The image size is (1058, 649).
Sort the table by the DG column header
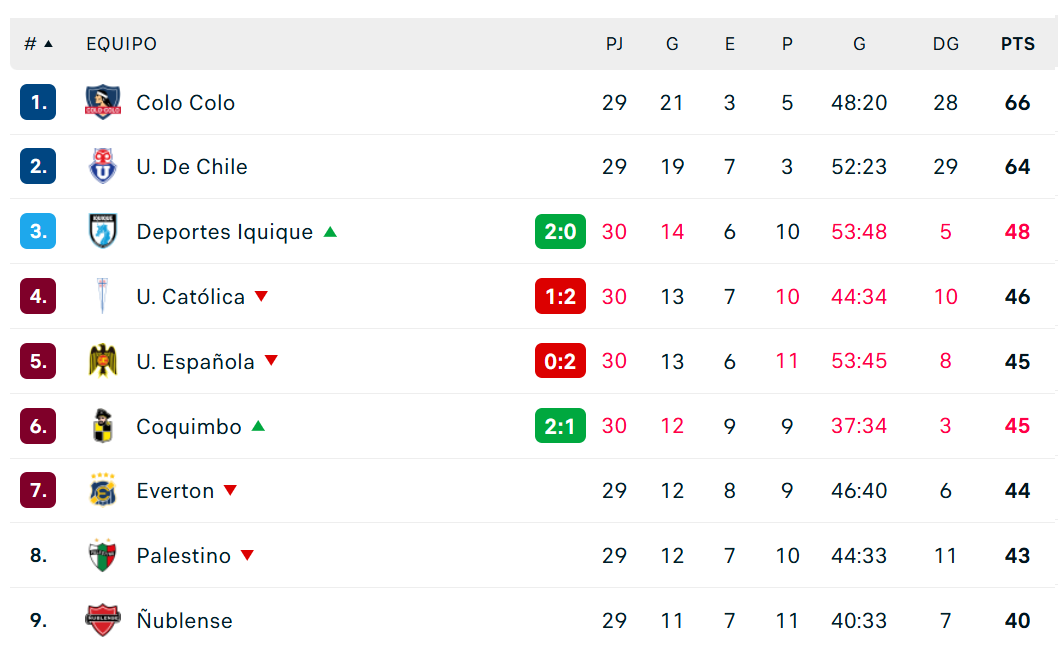click(945, 44)
